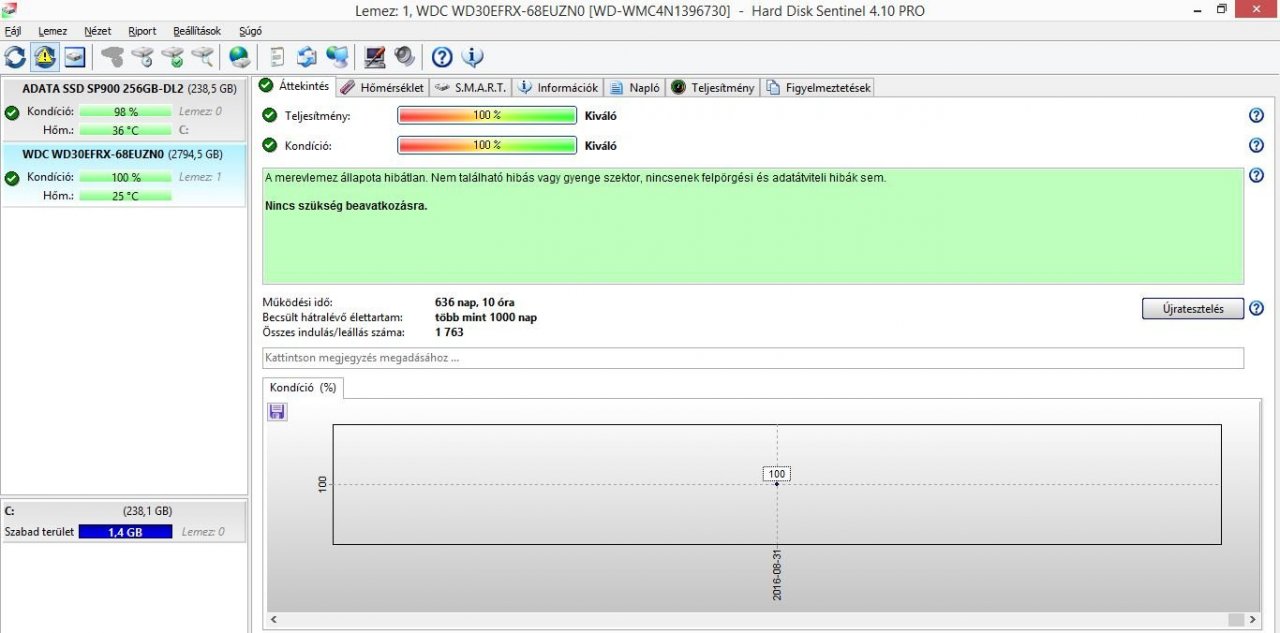This screenshot has width=1280, height=633.
Task: Click the 636 nap, 10 óra value
Action: (475, 302)
